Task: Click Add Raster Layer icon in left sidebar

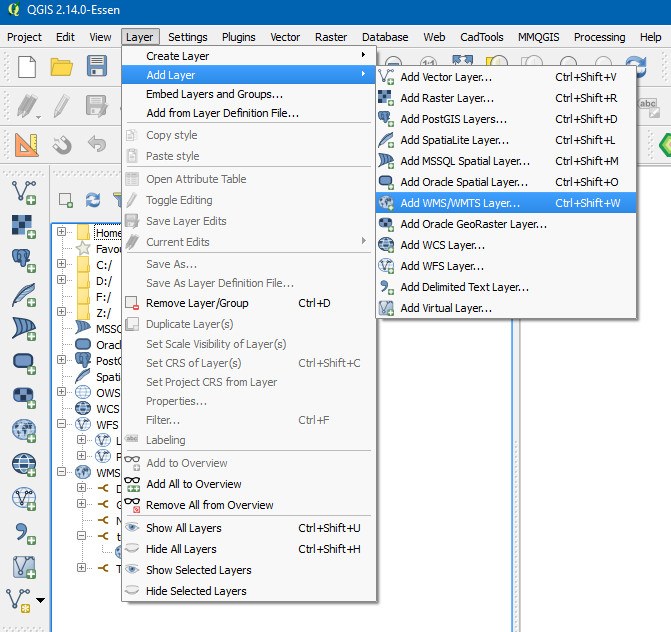Action: (24, 226)
